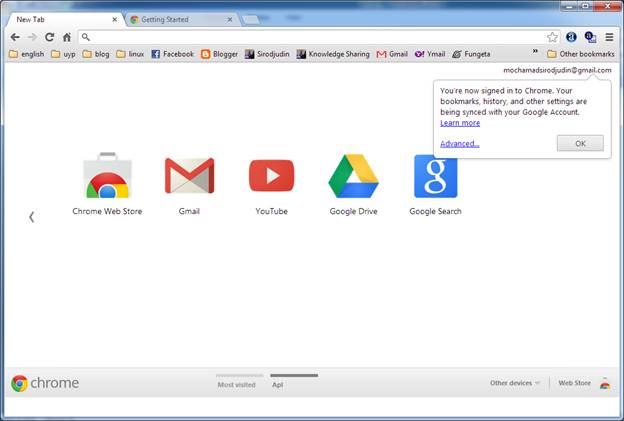The width and height of the screenshot is (624, 421).
Task: Open the Sirodjudin bookmark
Action: click(267, 54)
